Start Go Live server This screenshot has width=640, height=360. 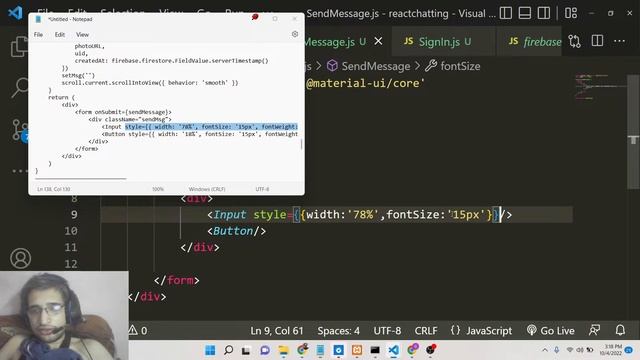click(x=551, y=331)
